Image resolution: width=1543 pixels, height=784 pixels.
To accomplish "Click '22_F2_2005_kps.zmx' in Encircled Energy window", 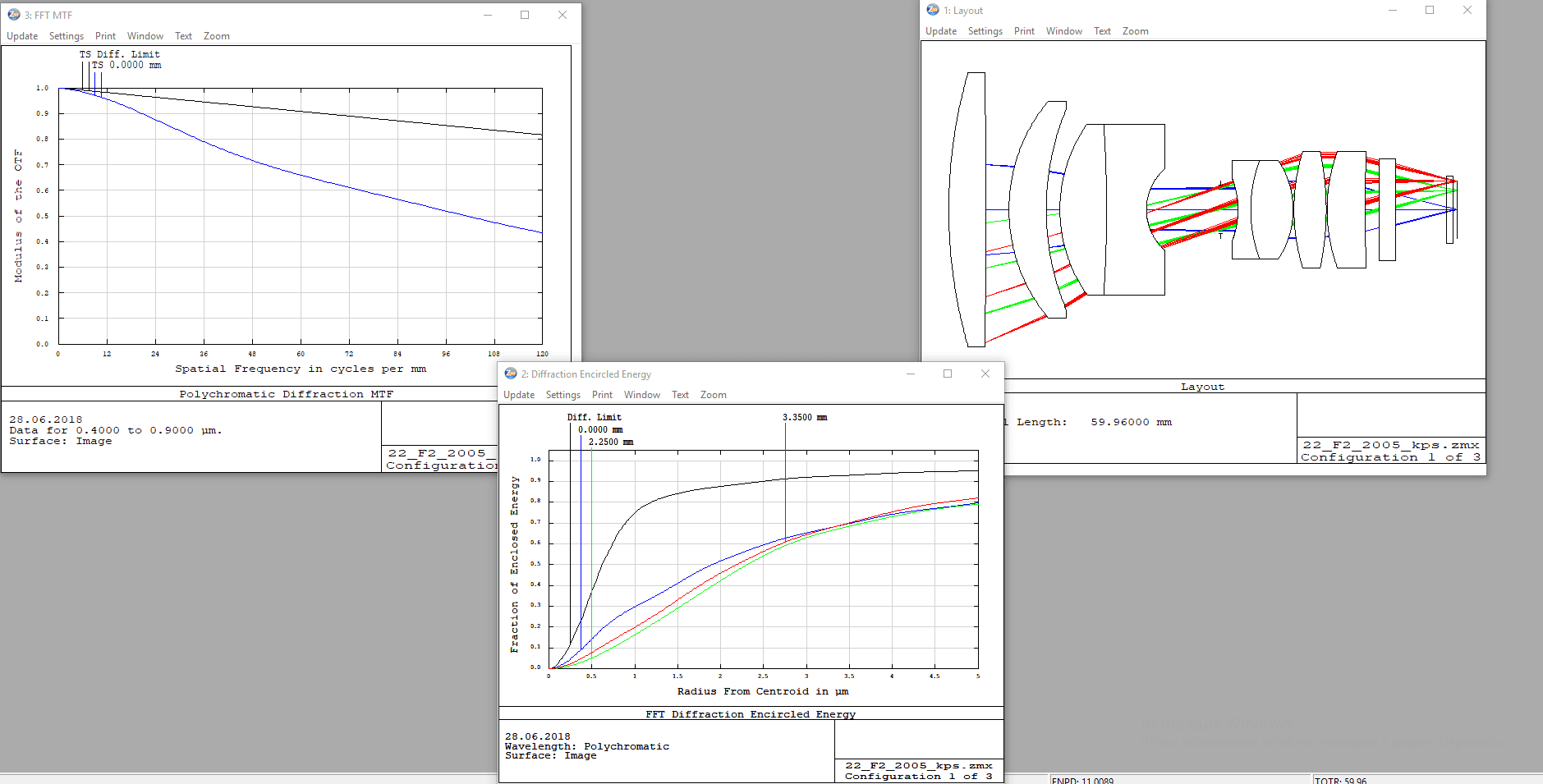I will pyautogui.click(x=919, y=765).
